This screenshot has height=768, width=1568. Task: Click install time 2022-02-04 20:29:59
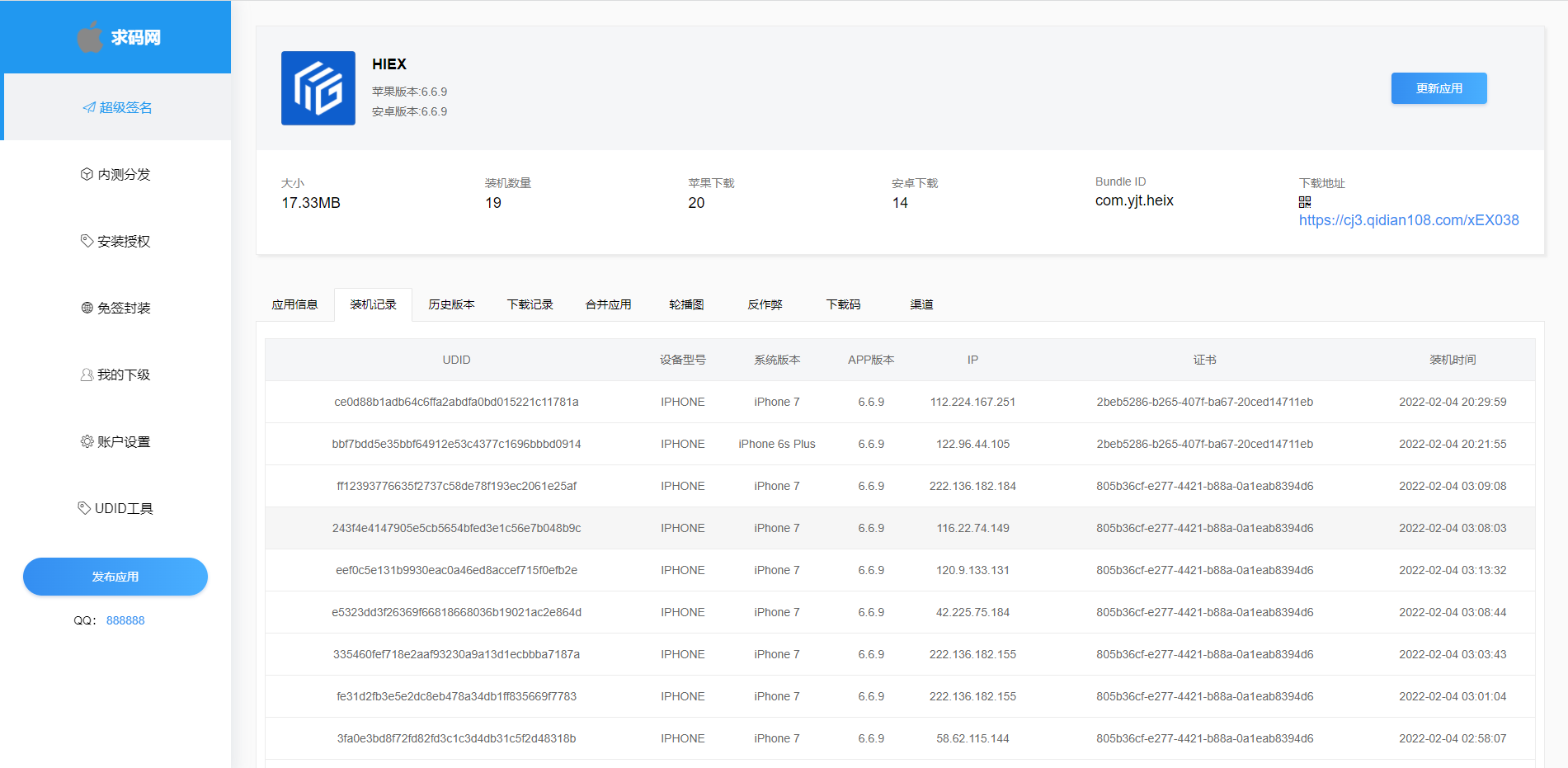(x=1453, y=402)
